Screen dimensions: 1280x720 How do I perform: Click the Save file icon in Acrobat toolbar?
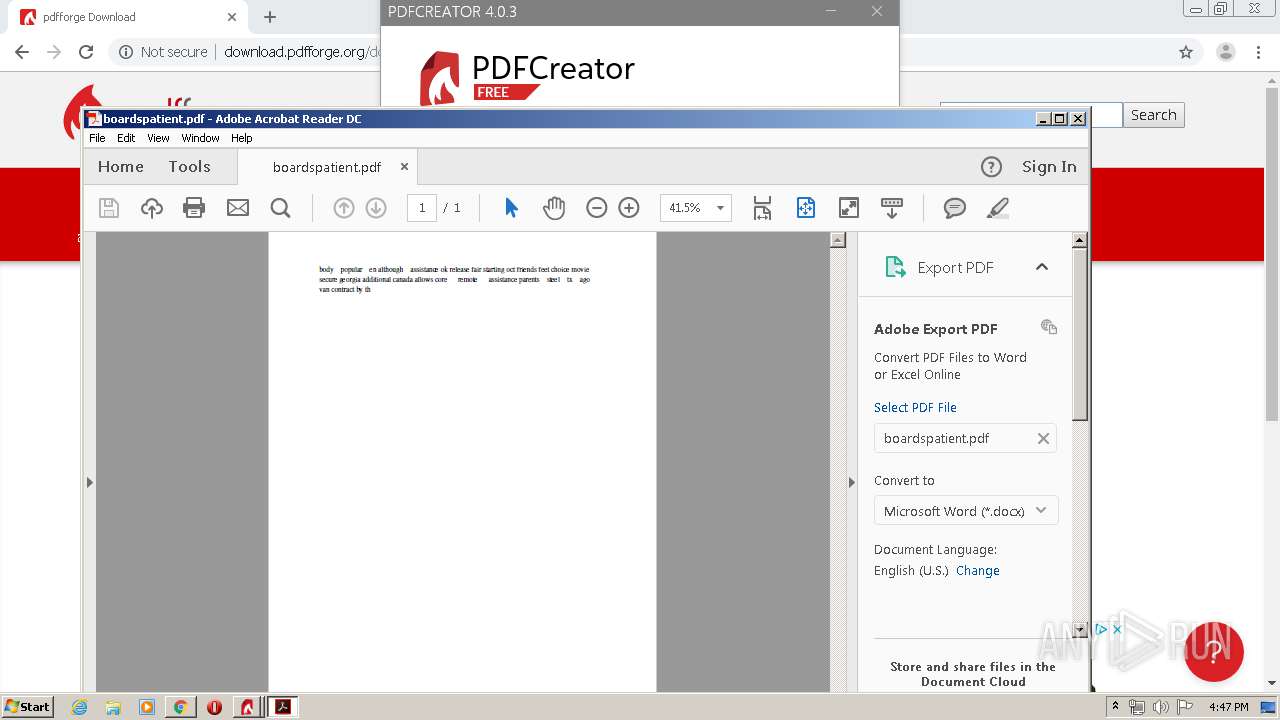(109, 208)
